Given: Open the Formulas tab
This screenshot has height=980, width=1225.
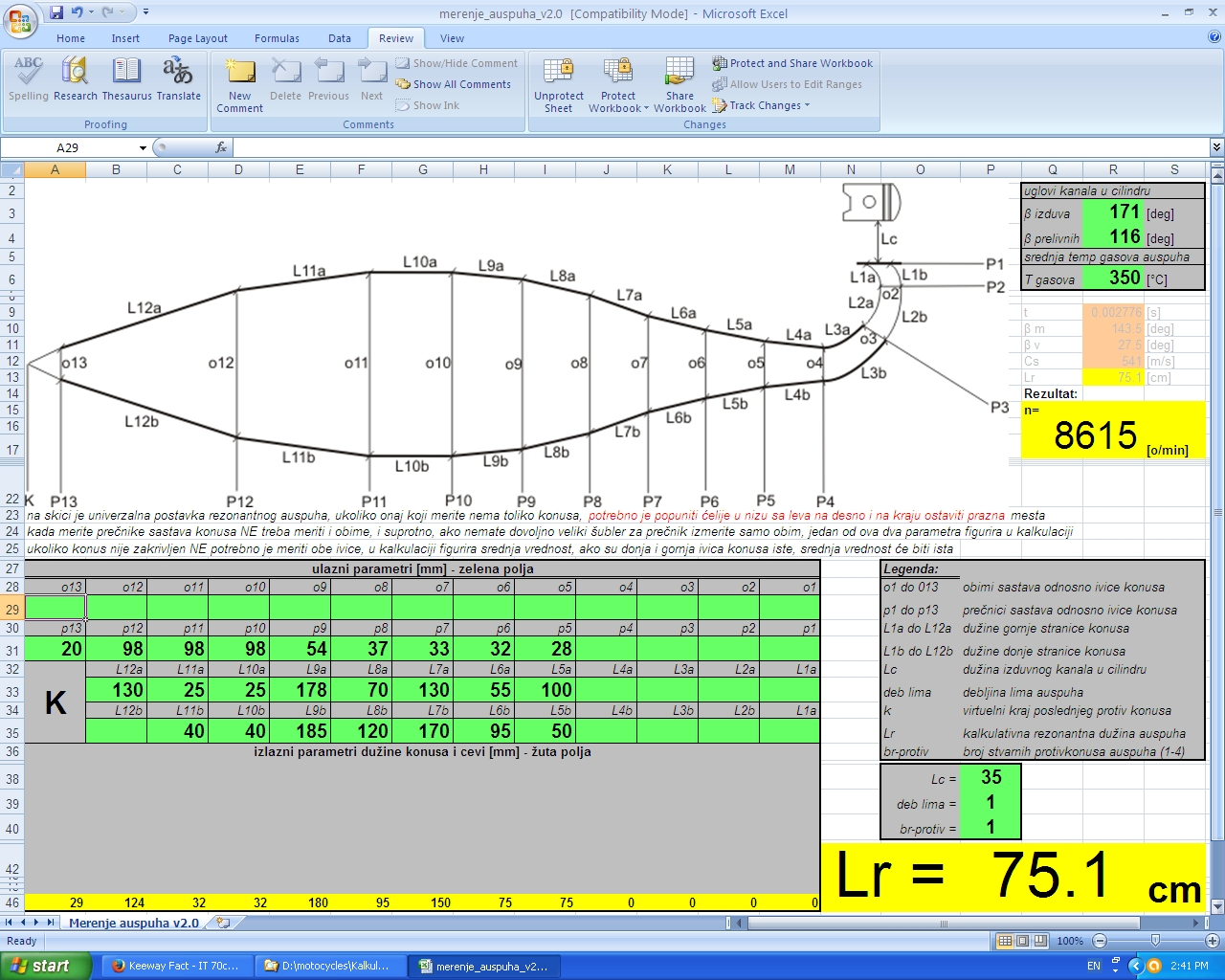Looking at the screenshot, I should (x=277, y=38).
